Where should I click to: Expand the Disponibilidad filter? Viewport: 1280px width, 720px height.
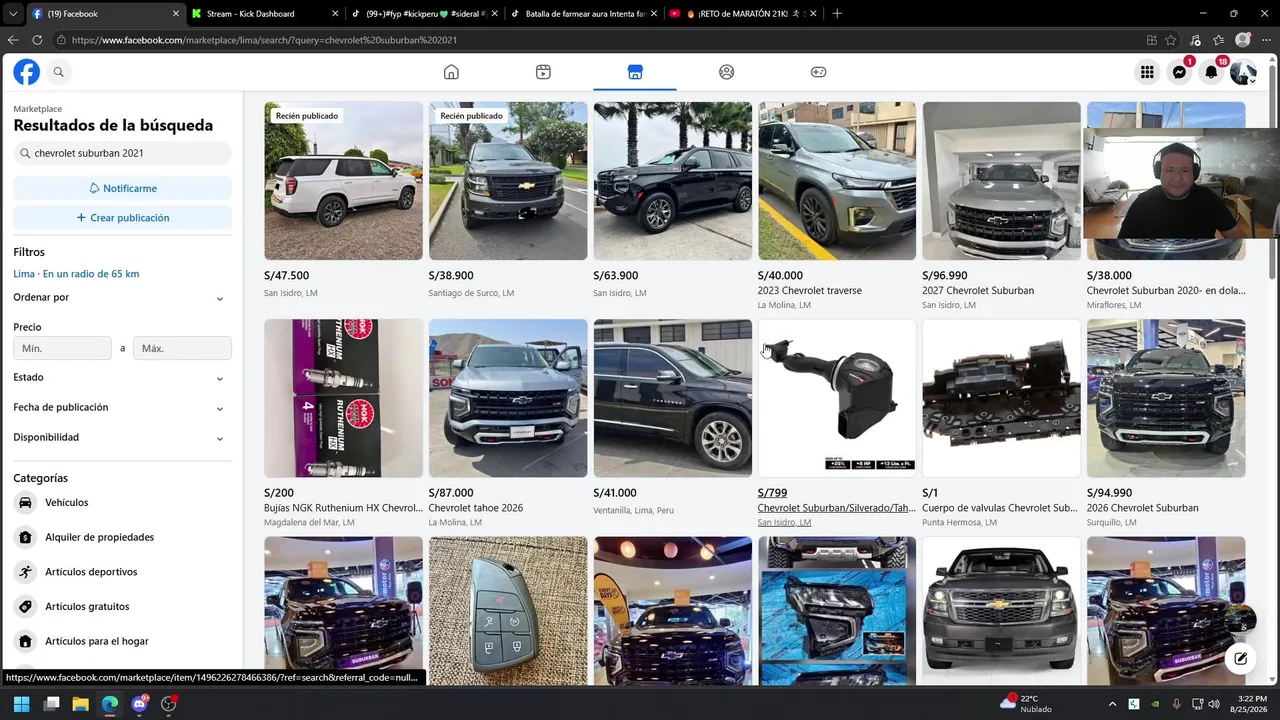pos(122,437)
